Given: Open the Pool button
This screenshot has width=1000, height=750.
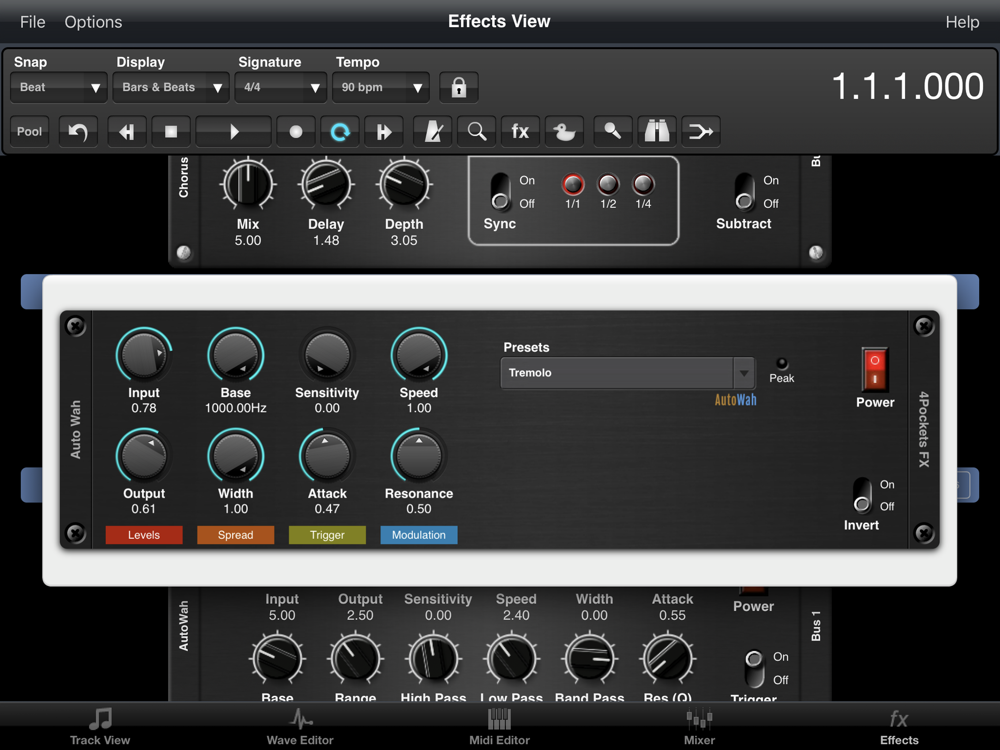Looking at the screenshot, I should [x=29, y=132].
